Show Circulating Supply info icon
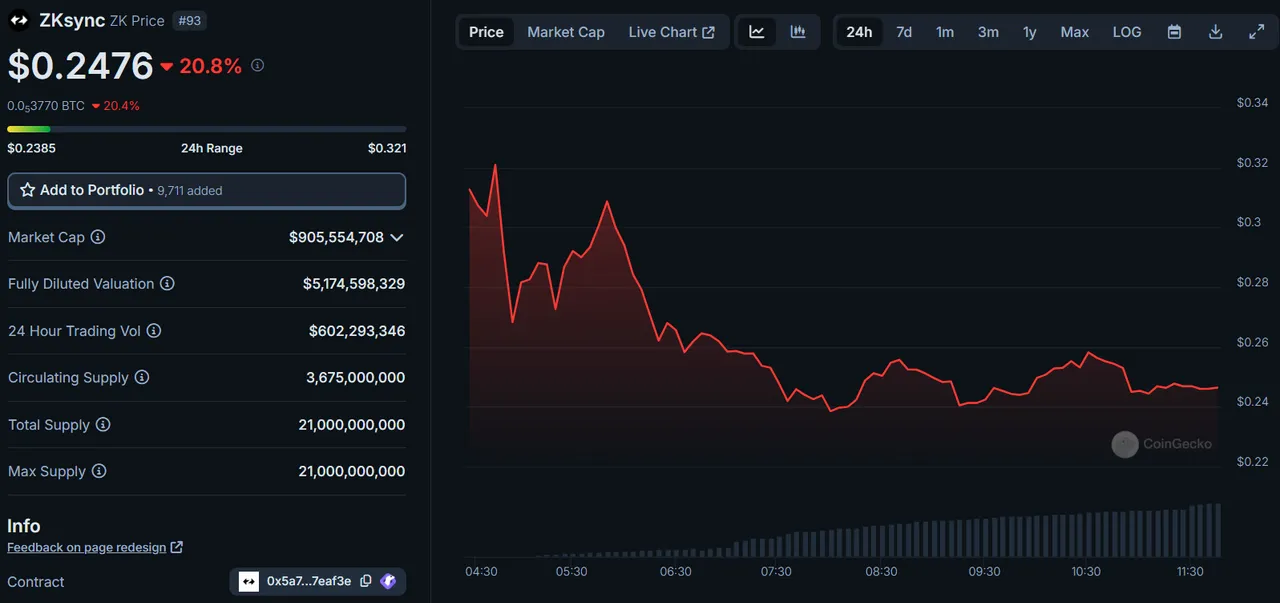 tap(142, 378)
